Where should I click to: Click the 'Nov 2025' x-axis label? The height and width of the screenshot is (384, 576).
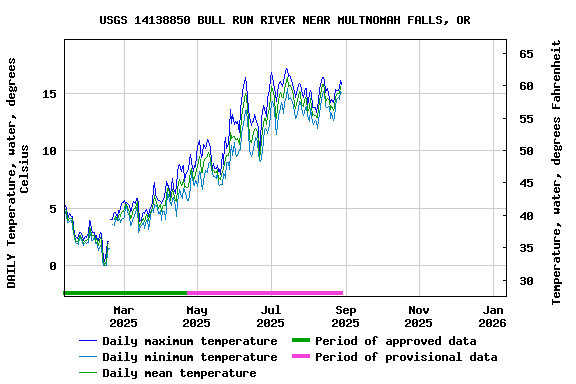418,316
